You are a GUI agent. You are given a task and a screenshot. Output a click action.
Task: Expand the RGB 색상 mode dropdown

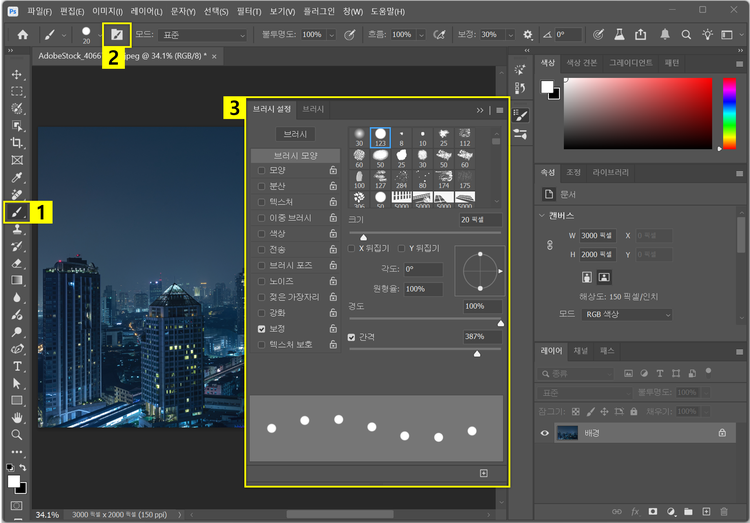[625, 314]
